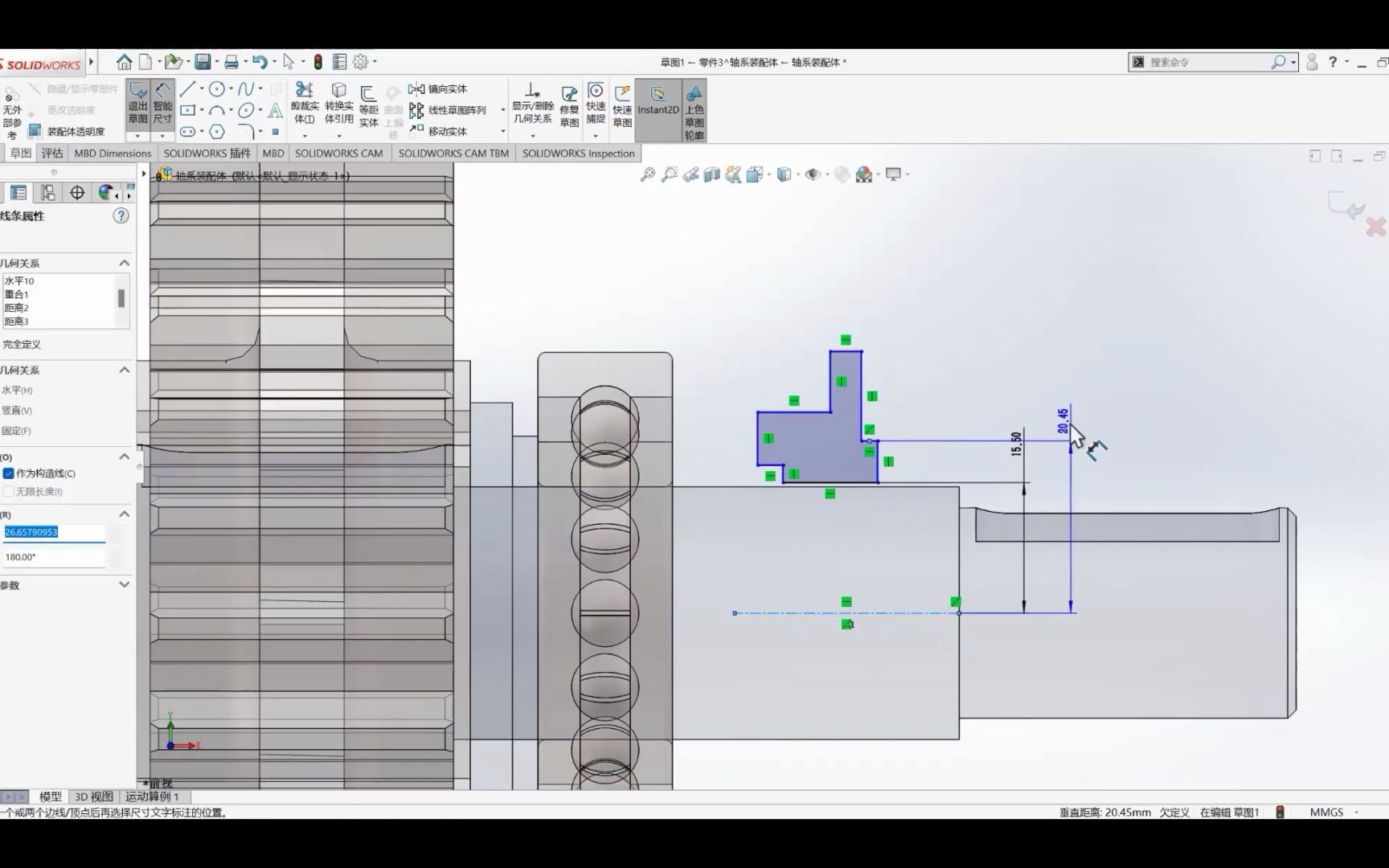Screen dimensions: 1389x868
Task: Select the Line sketch tool
Action: [187, 88]
